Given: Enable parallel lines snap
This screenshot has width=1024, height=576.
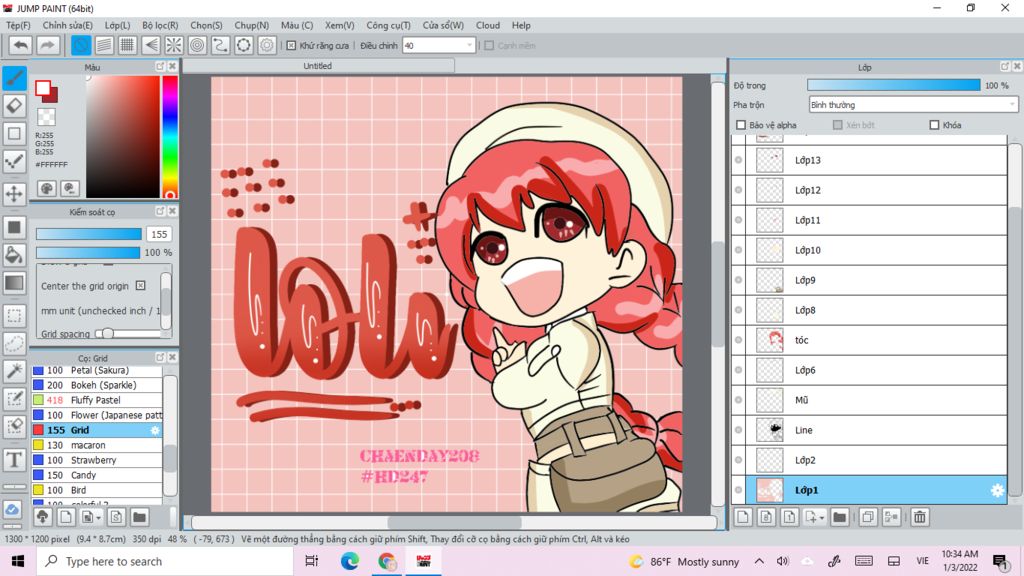Looking at the screenshot, I should point(104,45).
